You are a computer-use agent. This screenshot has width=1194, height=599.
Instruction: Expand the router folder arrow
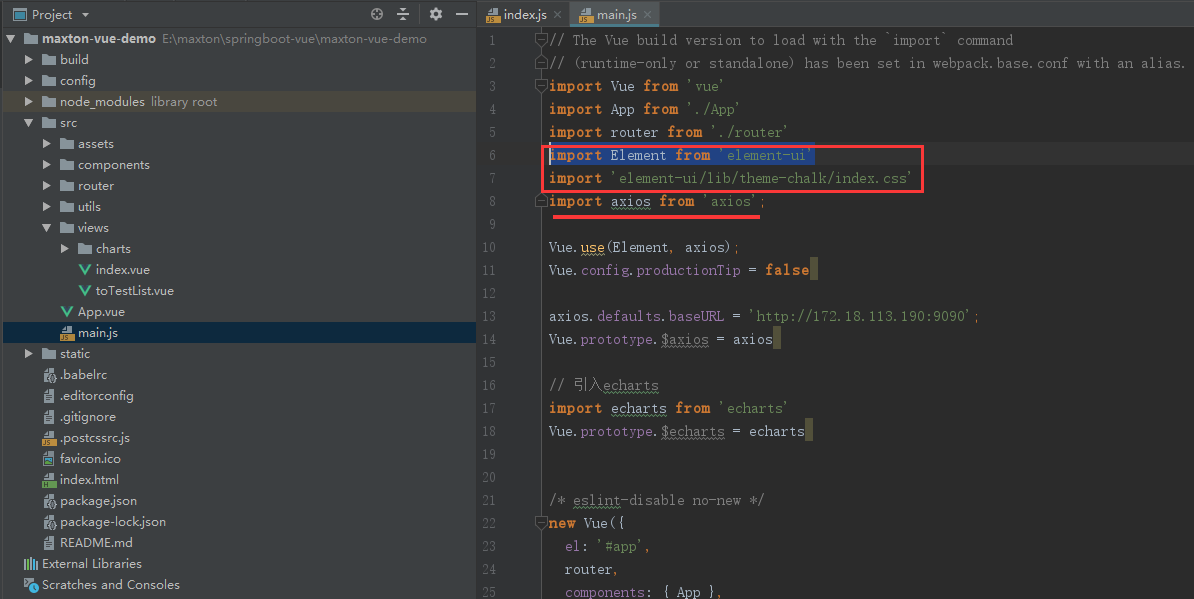[47, 186]
